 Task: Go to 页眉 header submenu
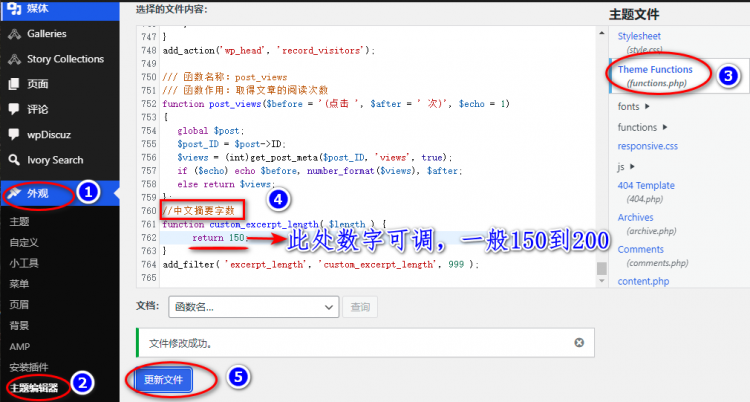20,305
